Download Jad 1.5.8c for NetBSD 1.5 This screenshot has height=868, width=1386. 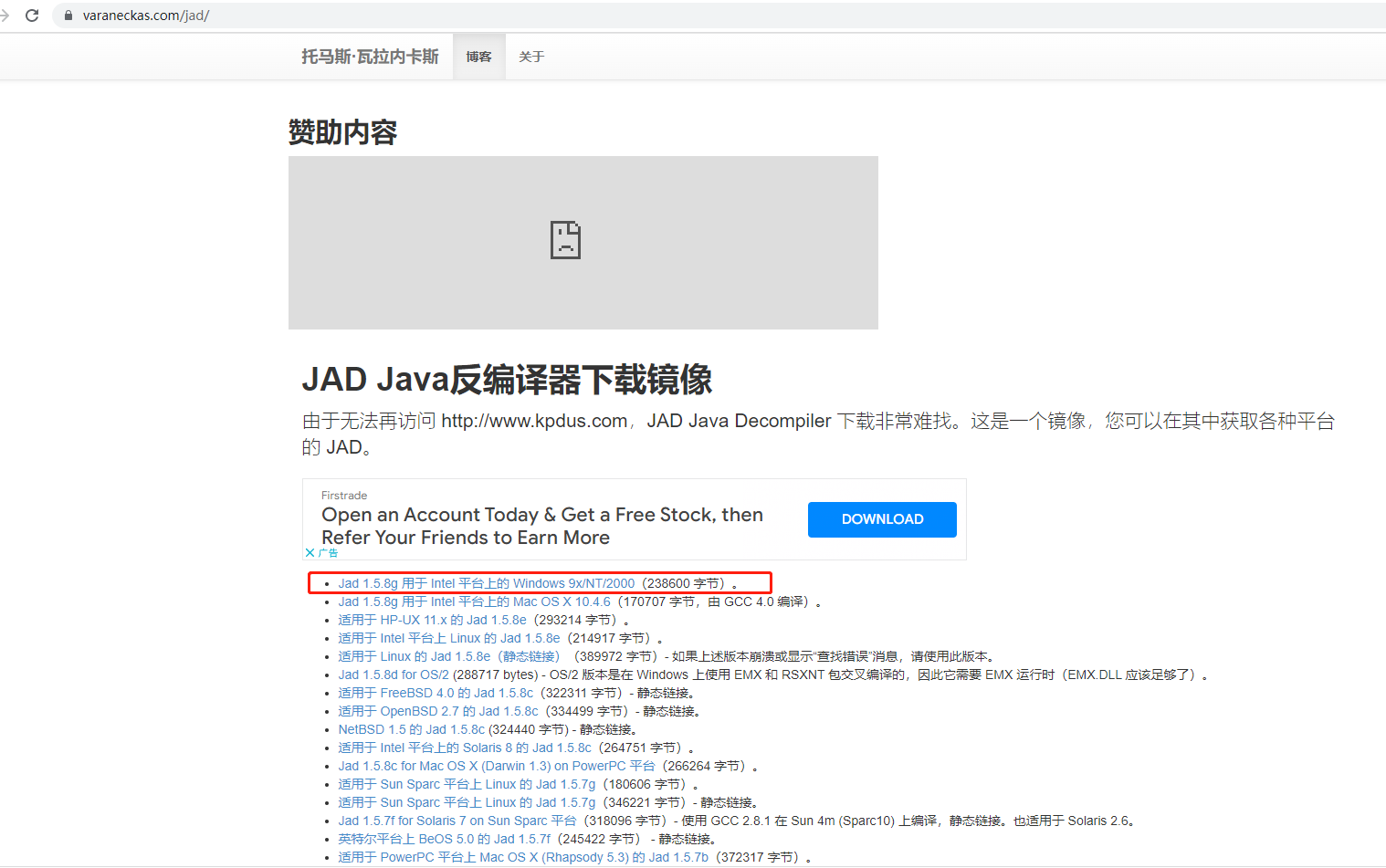point(411,729)
